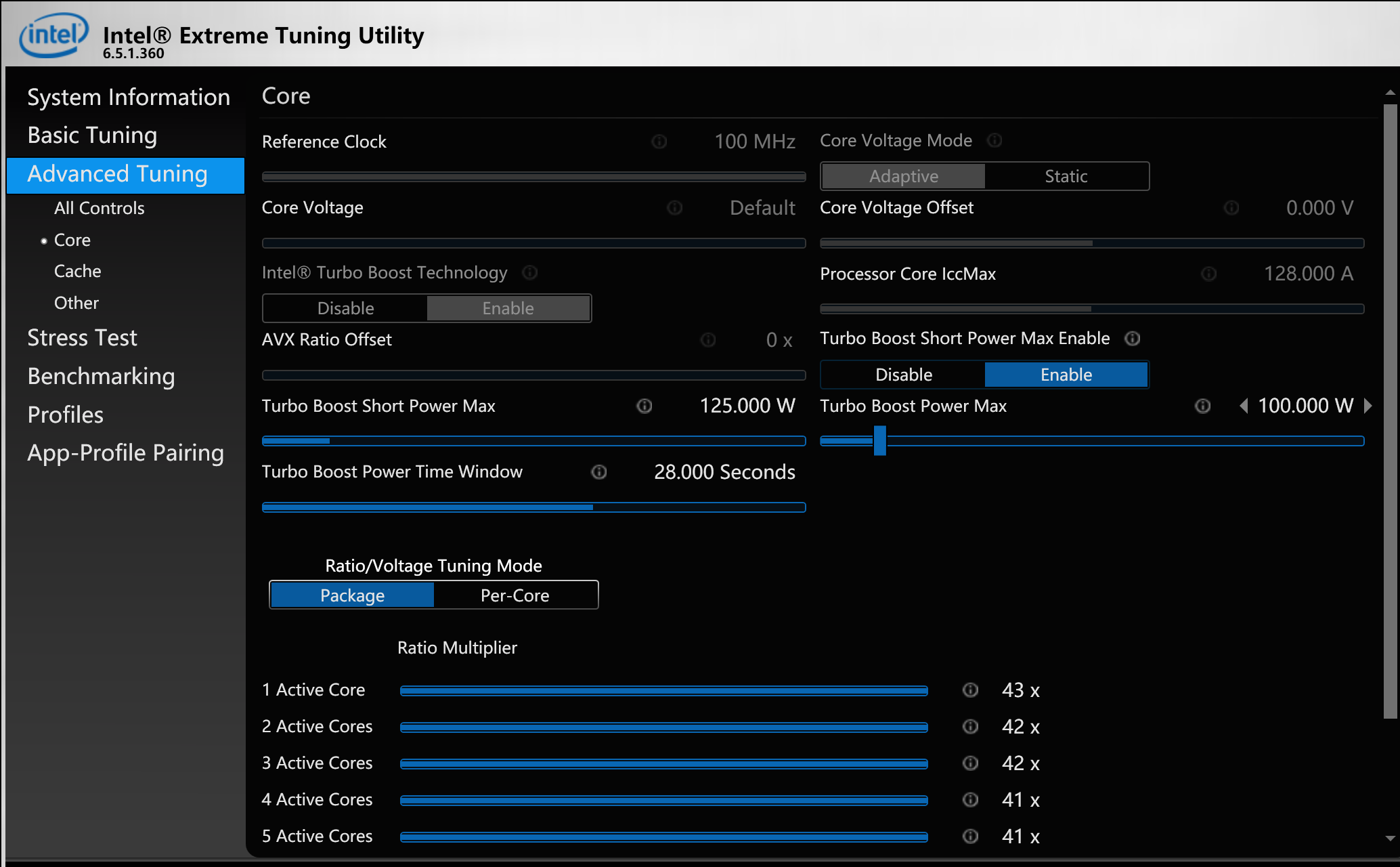Decrease Turbo Boost Power Max with left arrow
The height and width of the screenshot is (867, 1400).
click(1244, 406)
